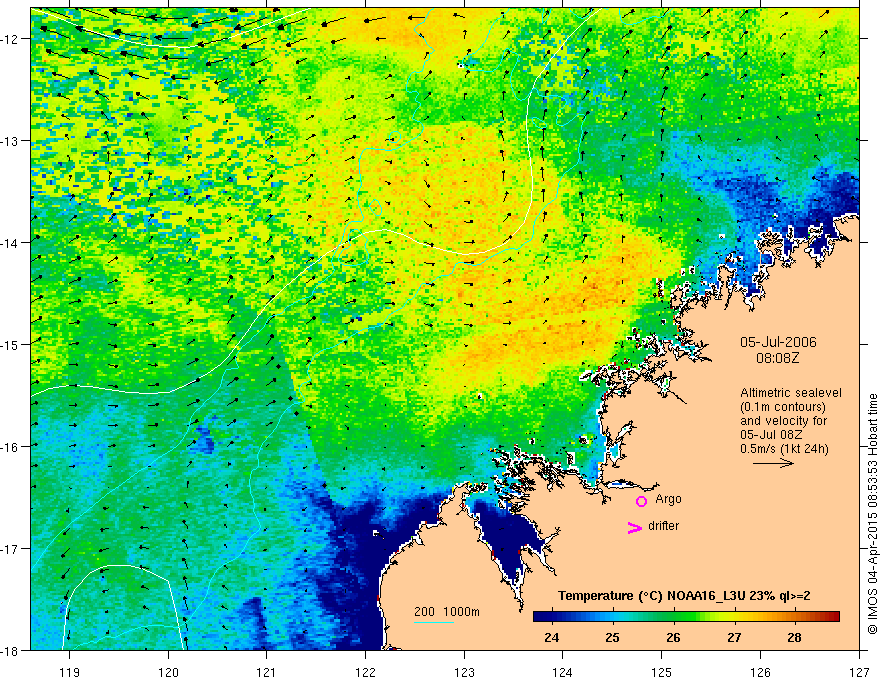Click the longitude axis label 126
Image resolution: width=880 pixels, height=680 pixels.
click(760, 672)
